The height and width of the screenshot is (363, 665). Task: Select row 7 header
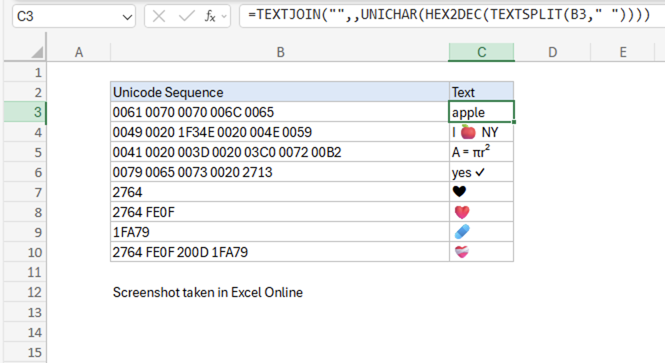pyautogui.click(x=25, y=192)
